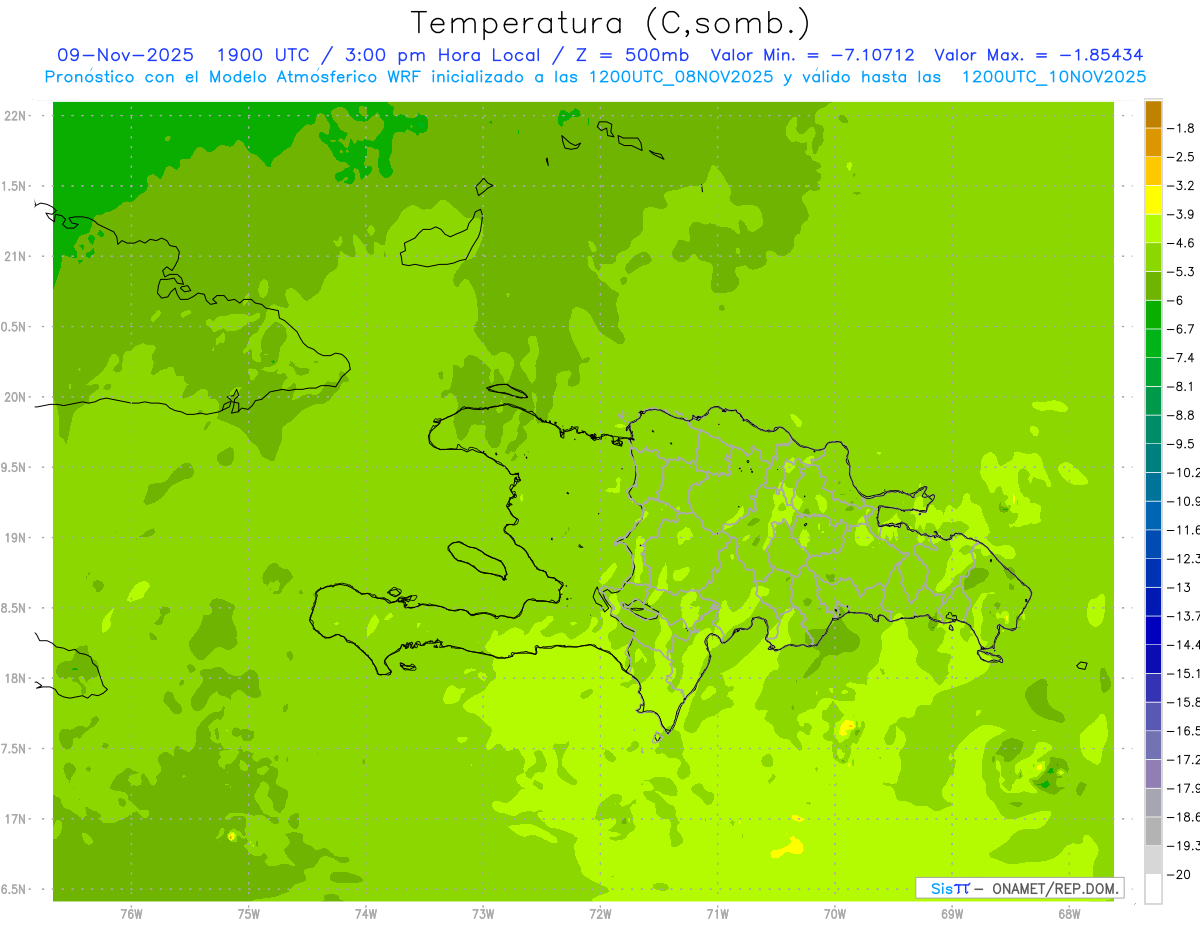This screenshot has height=927, width=1200.
Task: Click the valid-until time "1200UTC_10NOV2025"
Action: pos(1054,77)
